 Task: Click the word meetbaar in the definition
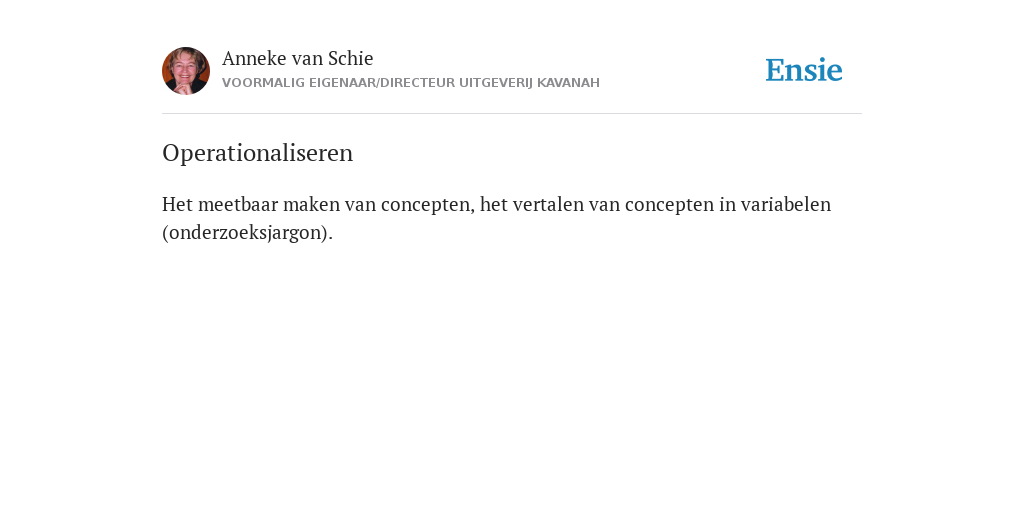(238, 204)
